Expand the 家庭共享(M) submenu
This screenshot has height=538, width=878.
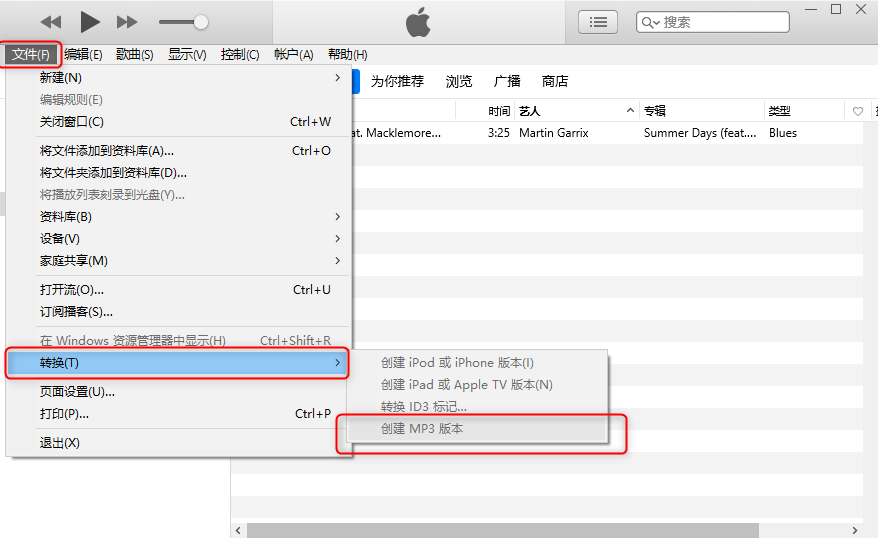pyautogui.click(x=179, y=261)
